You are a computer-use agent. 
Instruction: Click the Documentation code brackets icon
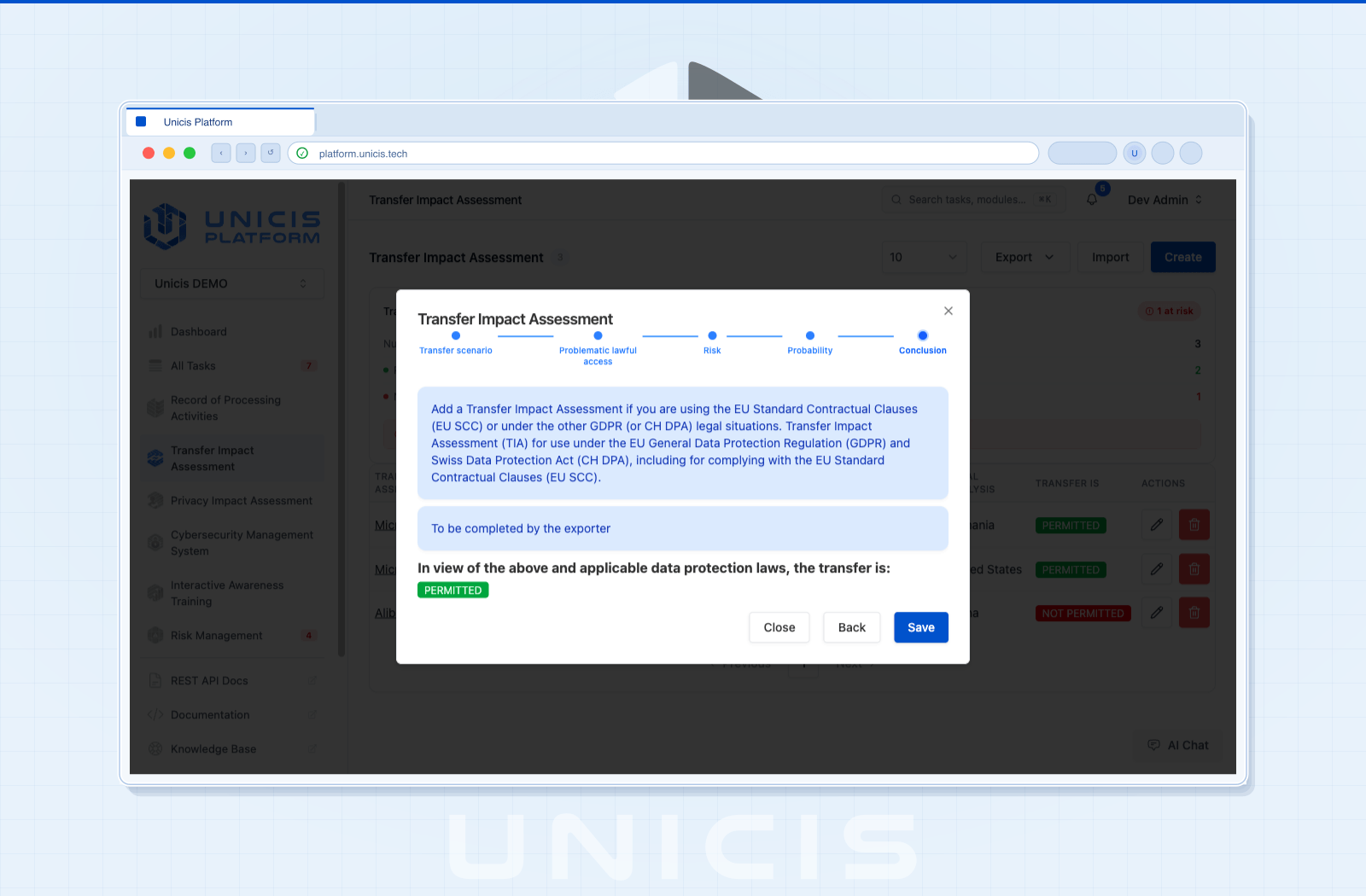155,714
